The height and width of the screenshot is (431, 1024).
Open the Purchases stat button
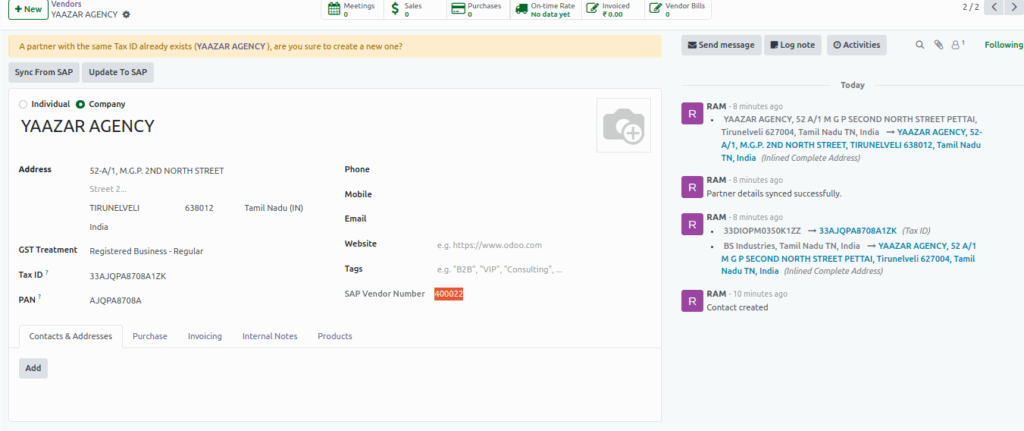click(x=478, y=9)
